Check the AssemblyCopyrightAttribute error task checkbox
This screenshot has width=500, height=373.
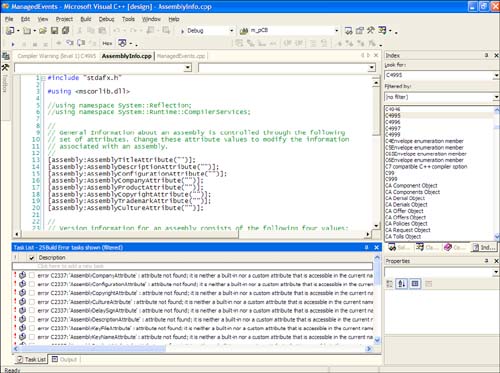[32, 293]
